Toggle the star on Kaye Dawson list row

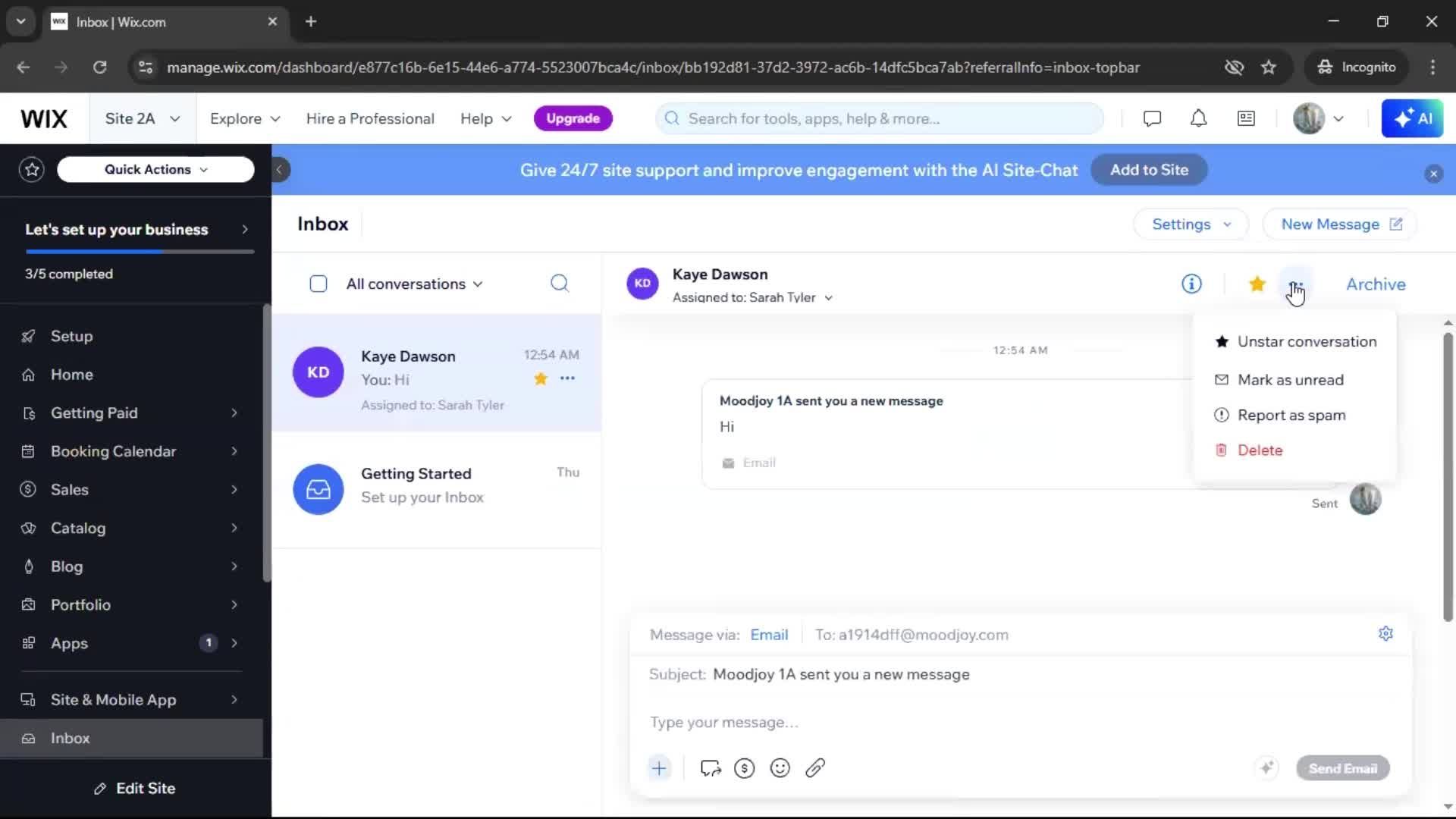pos(541,378)
